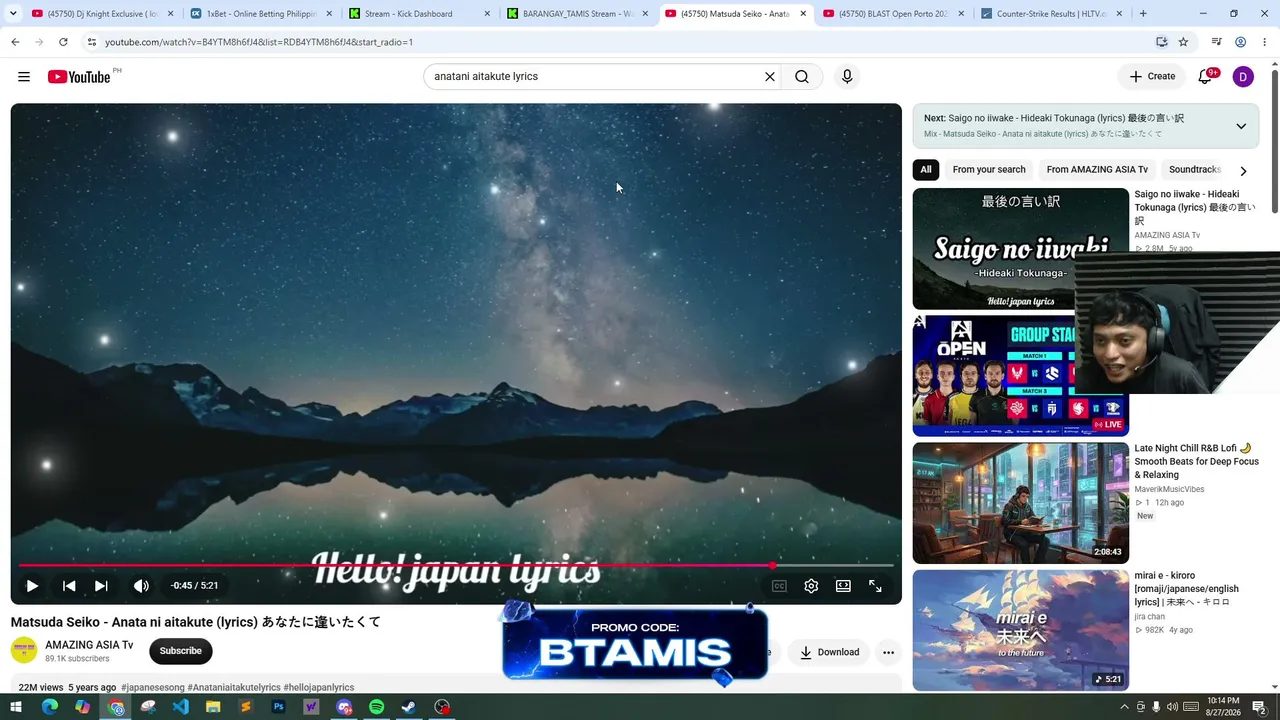This screenshot has height=720, width=1280.
Task: Select the From your search chip
Action: click(989, 170)
